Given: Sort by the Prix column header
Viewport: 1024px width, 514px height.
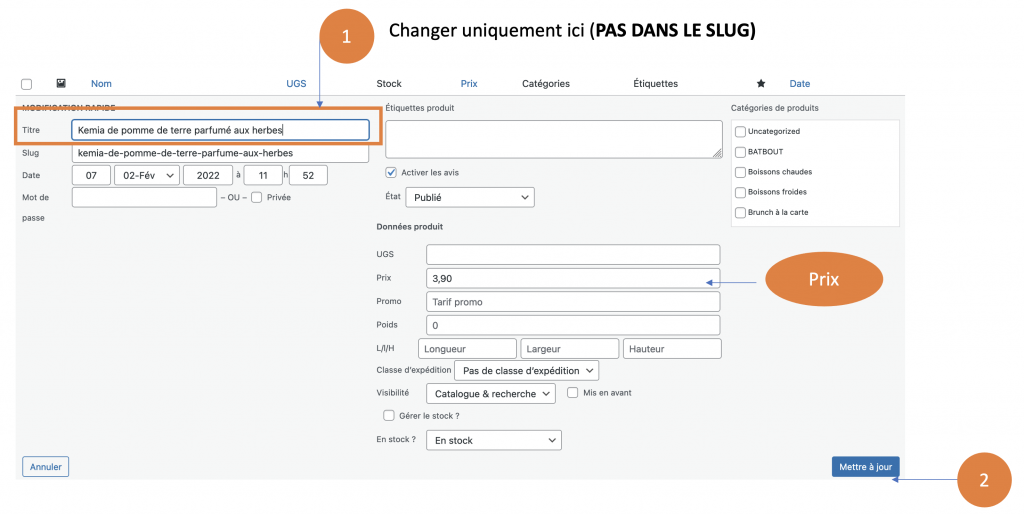Looking at the screenshot, I should 470,84.
